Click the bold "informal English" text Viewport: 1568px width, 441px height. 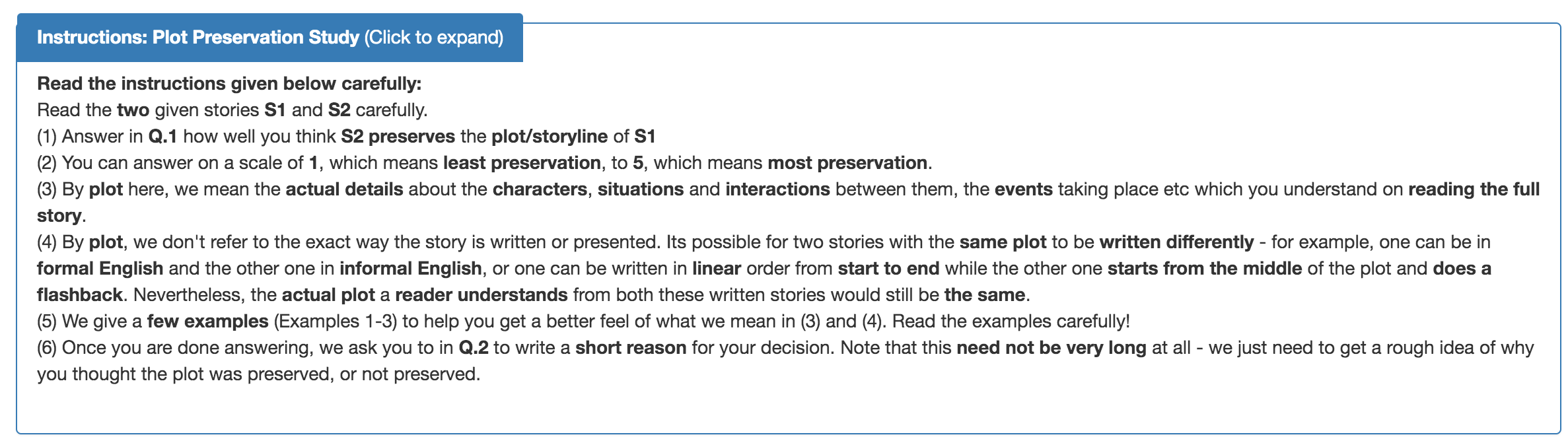point(410,269)
